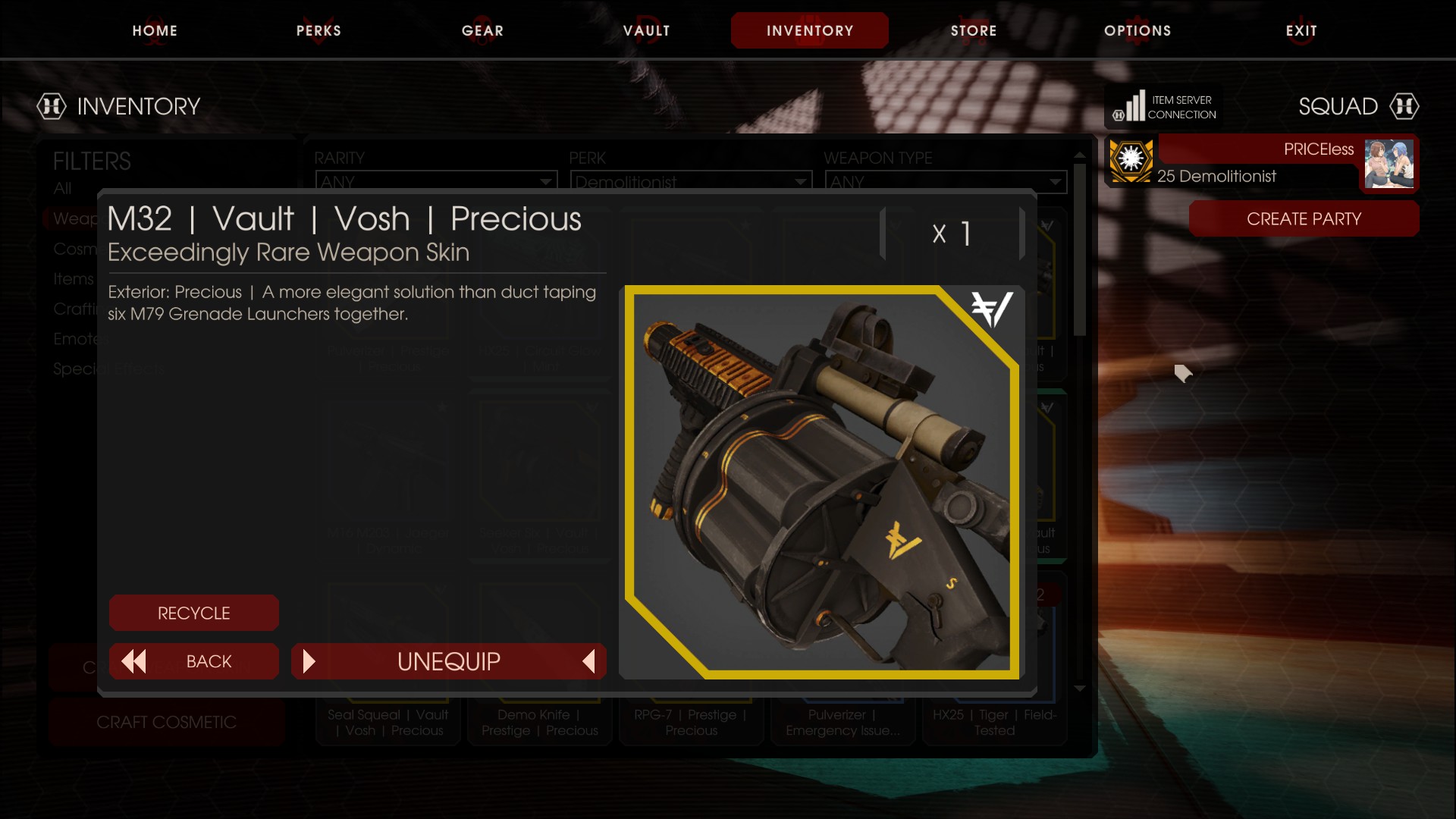Expand the Rarity dropdown
This screenshot has height=819, width=1456.
pos(436,181)
